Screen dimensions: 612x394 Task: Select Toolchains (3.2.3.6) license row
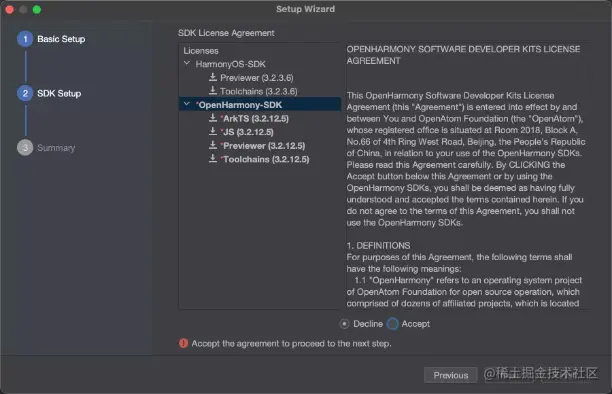(x=258, y=91)
